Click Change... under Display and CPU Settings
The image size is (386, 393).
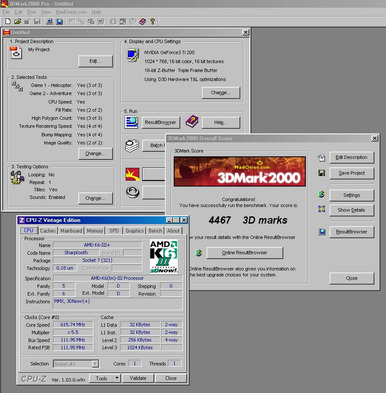(221, 92)
